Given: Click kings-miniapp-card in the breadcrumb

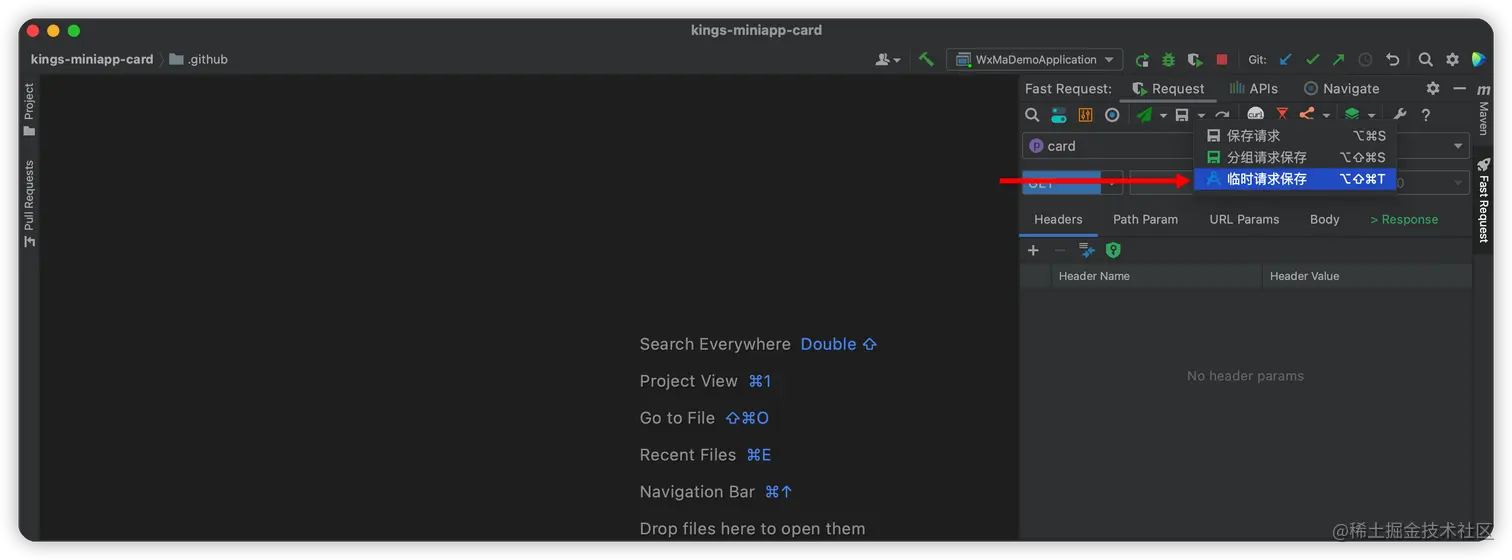Looking at the screenshot, I should point(92,60).
